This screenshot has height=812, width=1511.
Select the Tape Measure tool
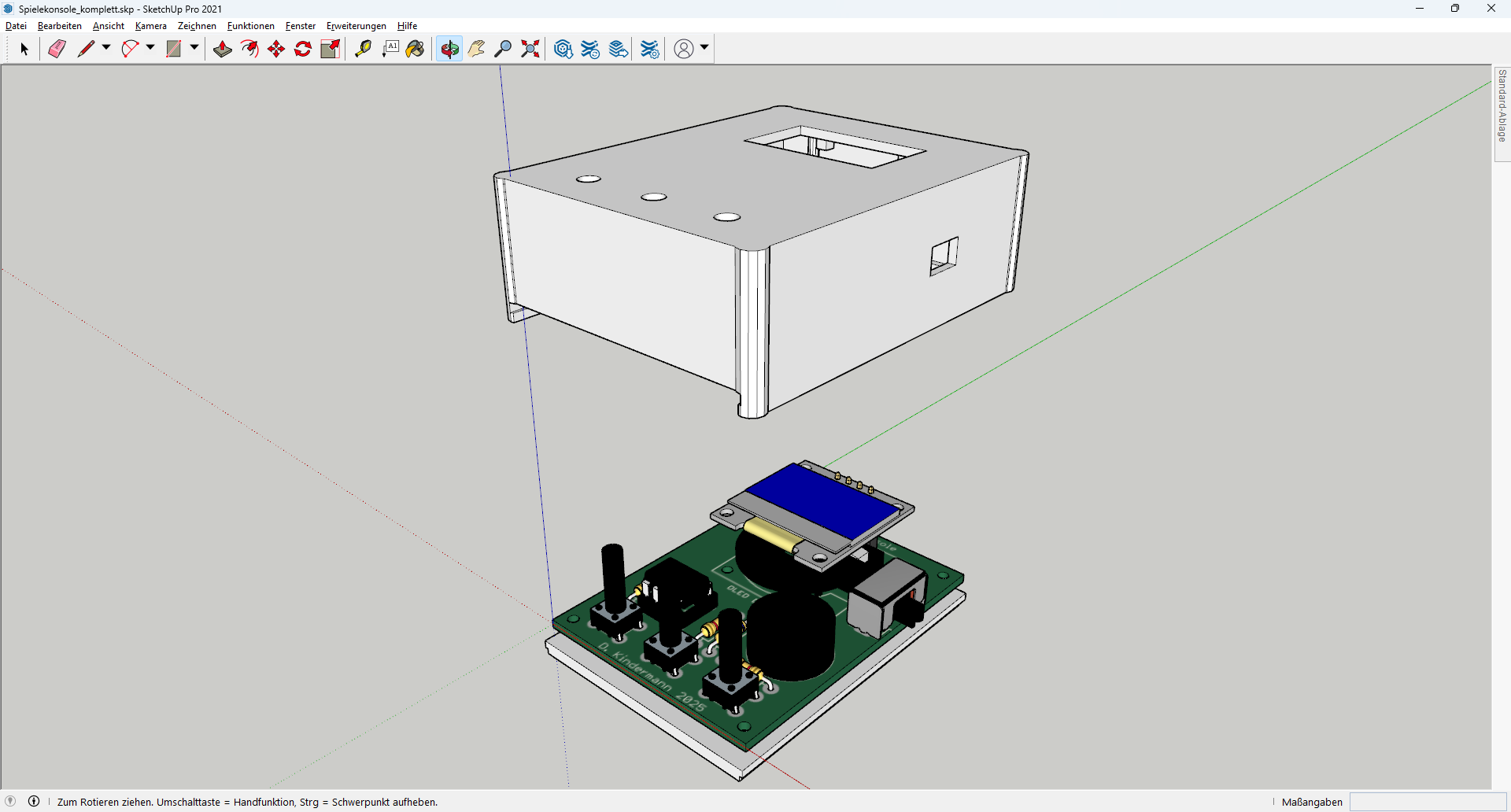(363, 48)
